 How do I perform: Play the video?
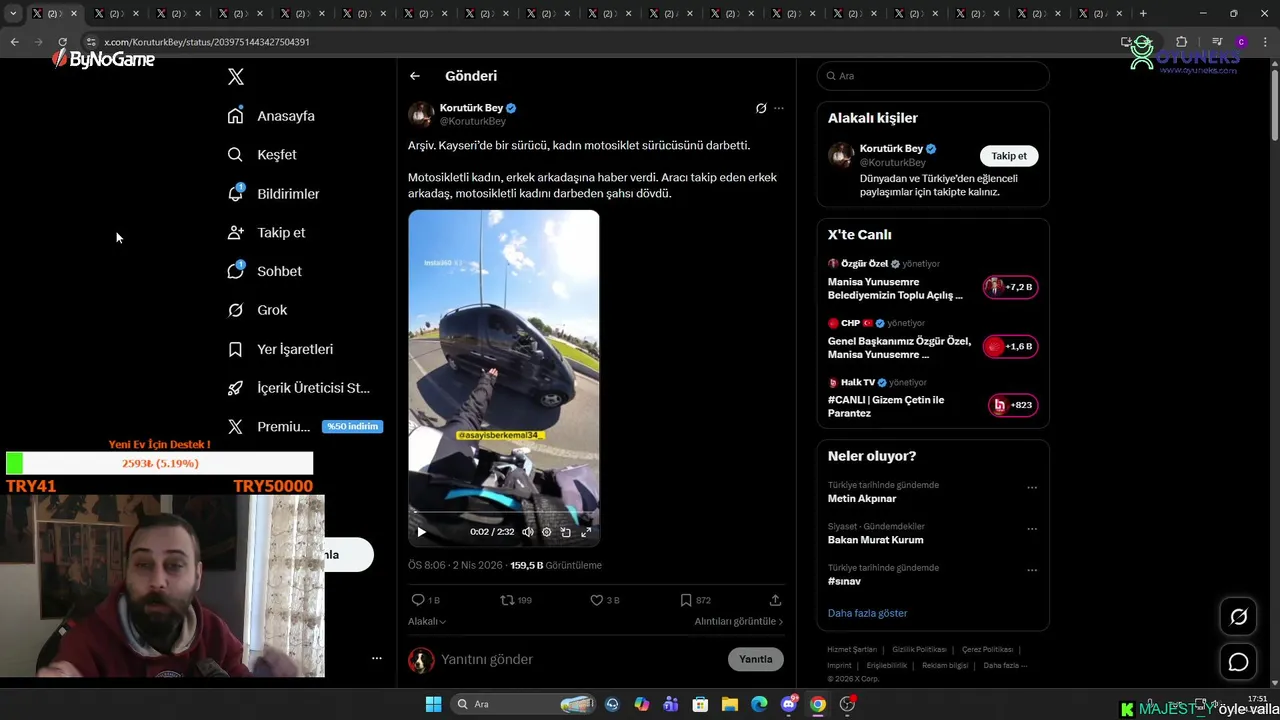point(421,532)
